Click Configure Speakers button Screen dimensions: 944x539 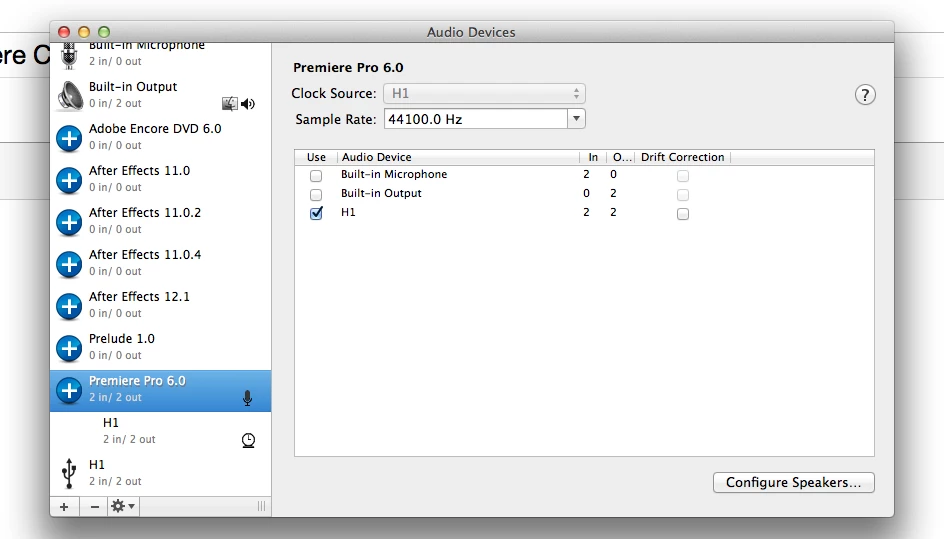pyautogui.click(x=793, y=482)
